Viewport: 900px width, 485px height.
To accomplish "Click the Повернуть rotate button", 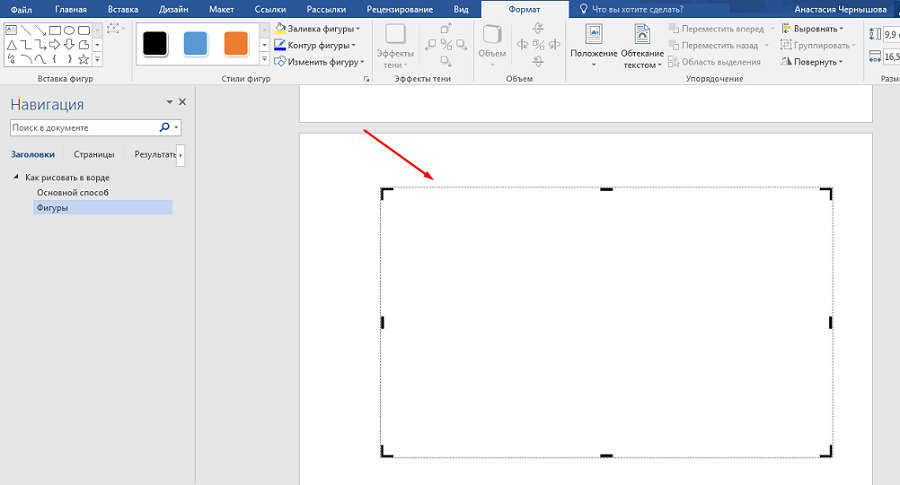I will pos(812,62).
